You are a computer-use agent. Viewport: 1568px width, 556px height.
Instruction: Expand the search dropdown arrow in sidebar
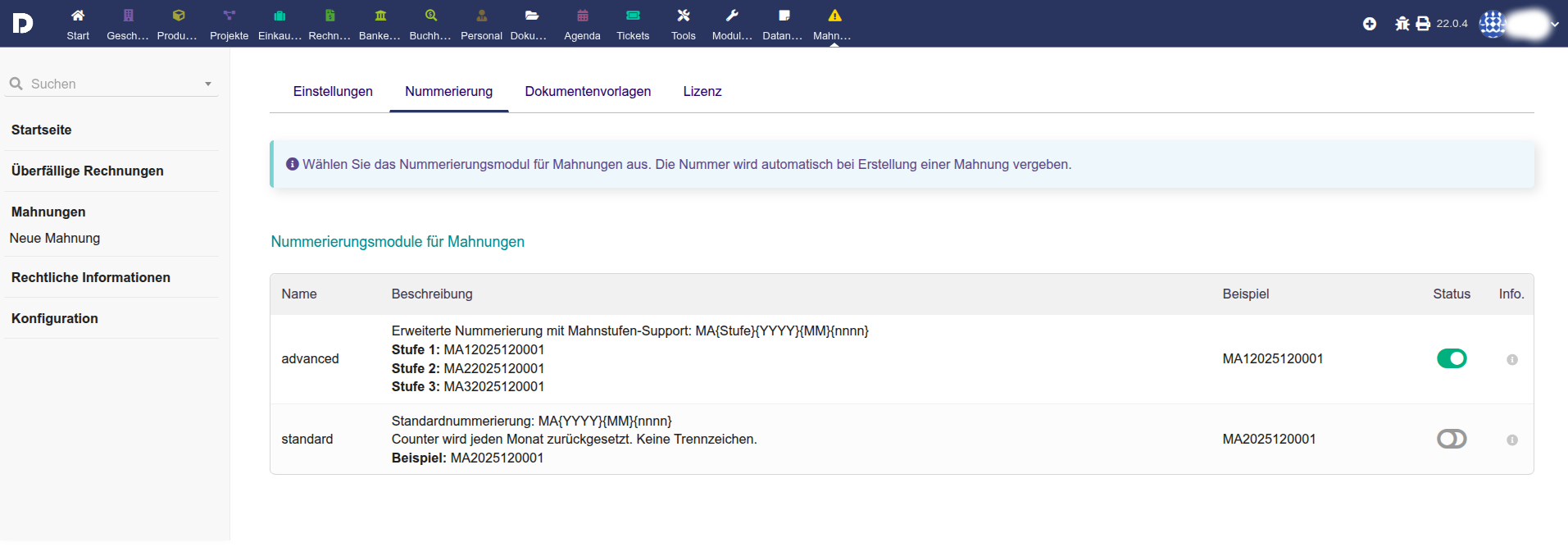[208, 84]
